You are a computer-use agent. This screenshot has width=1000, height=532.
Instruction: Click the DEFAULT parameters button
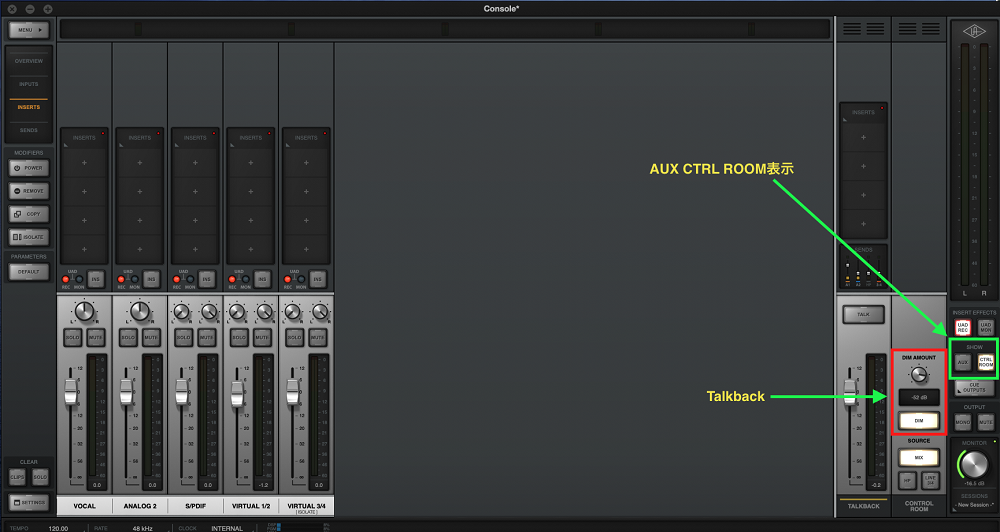point(29,272)
